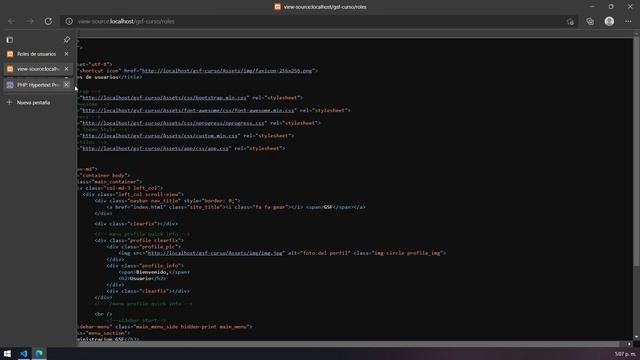The width and height of the screenshot is (640, 360).
Task: Minimize the browser window
Action: pos(592,7)
